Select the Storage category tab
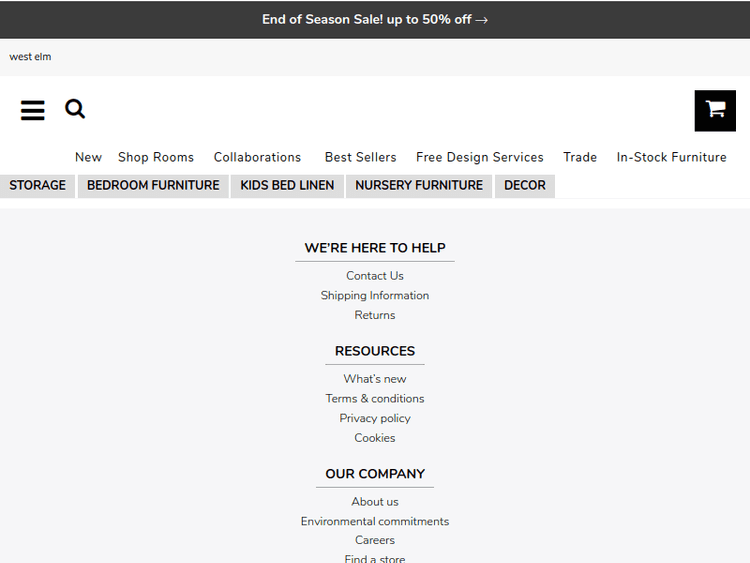 coord(38,185)
